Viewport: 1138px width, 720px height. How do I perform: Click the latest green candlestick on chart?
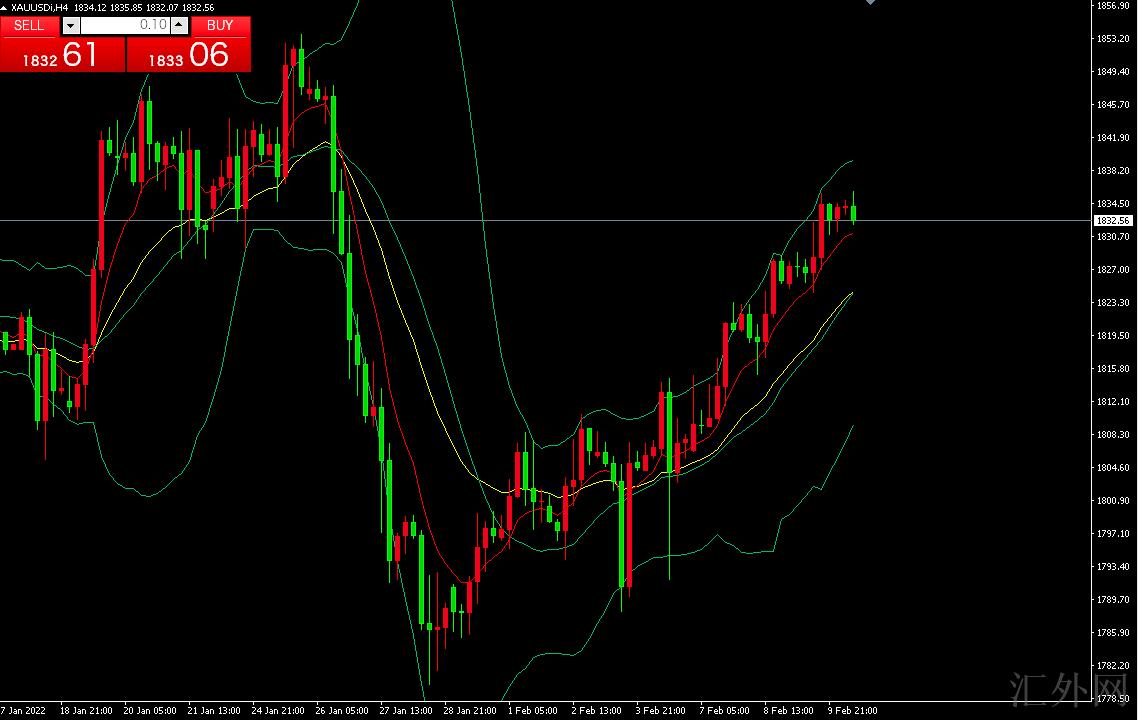(x=853, y=214)
